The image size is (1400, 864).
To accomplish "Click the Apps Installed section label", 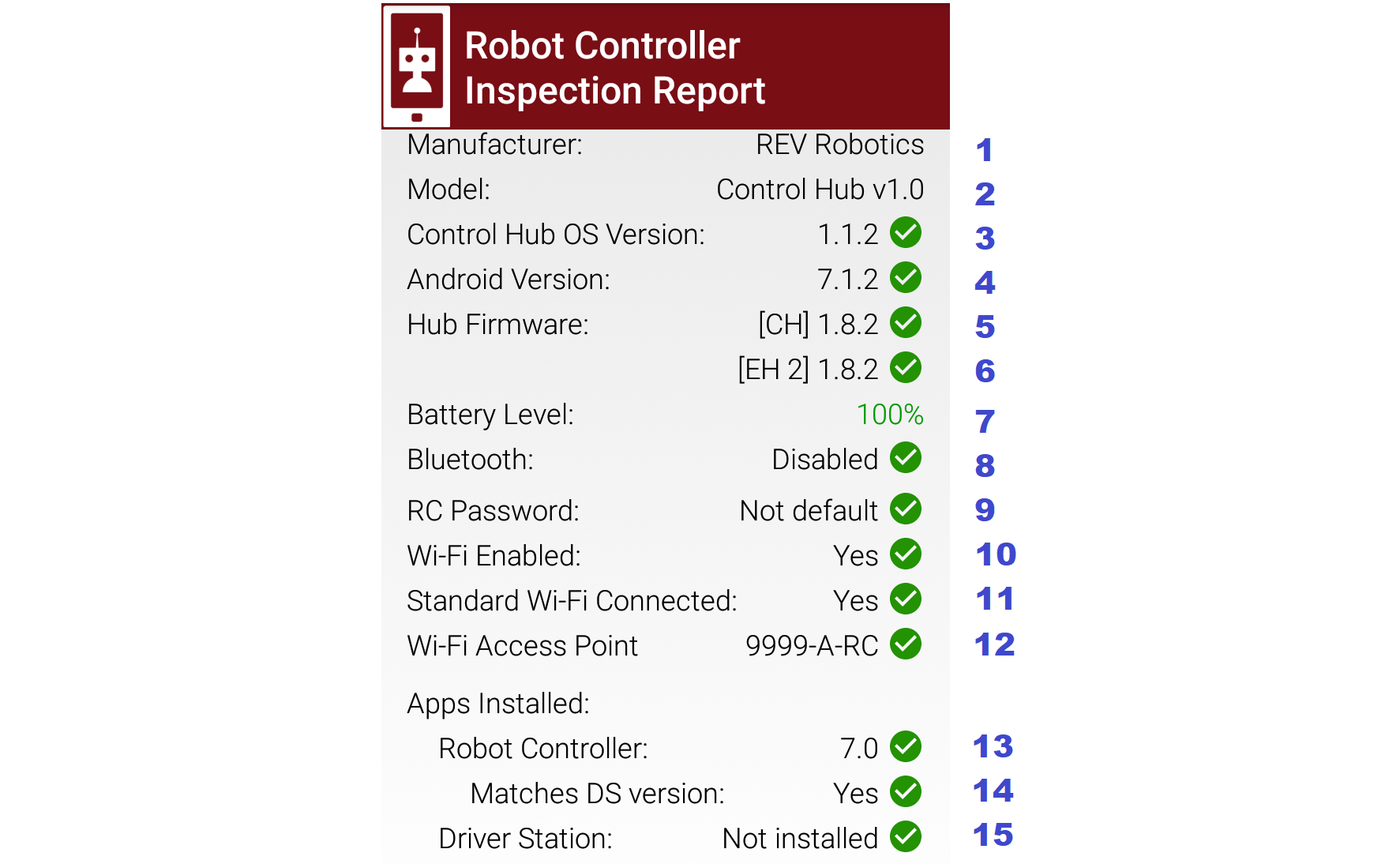I will tap(498, 704).
